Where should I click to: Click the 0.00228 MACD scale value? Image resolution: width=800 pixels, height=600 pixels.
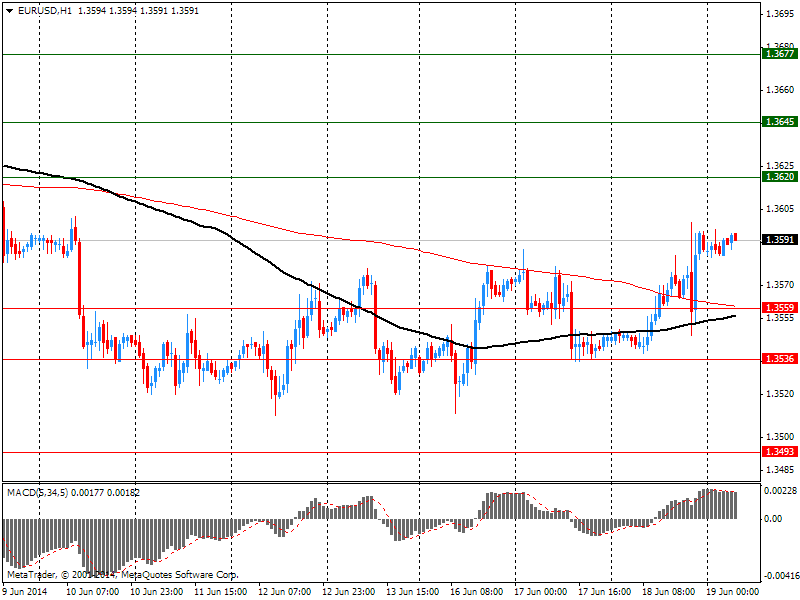point(780,491)
